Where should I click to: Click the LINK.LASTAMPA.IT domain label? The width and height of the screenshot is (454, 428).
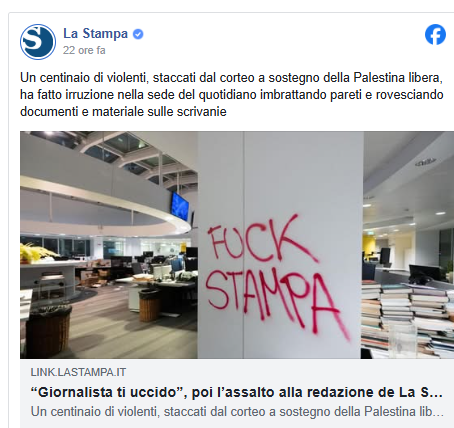(x=78, y=372)
